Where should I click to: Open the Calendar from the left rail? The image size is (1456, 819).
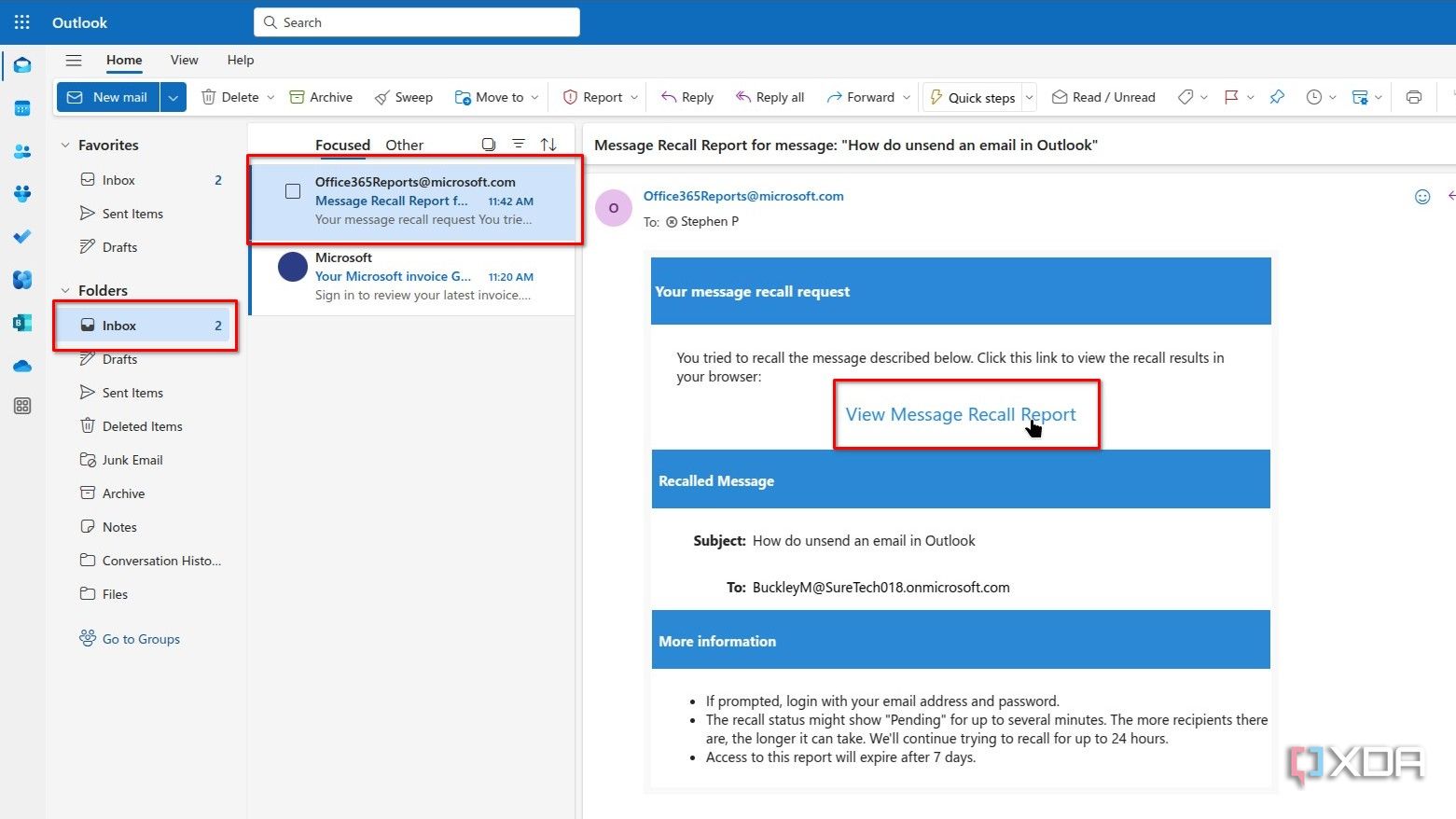[22, 108]
